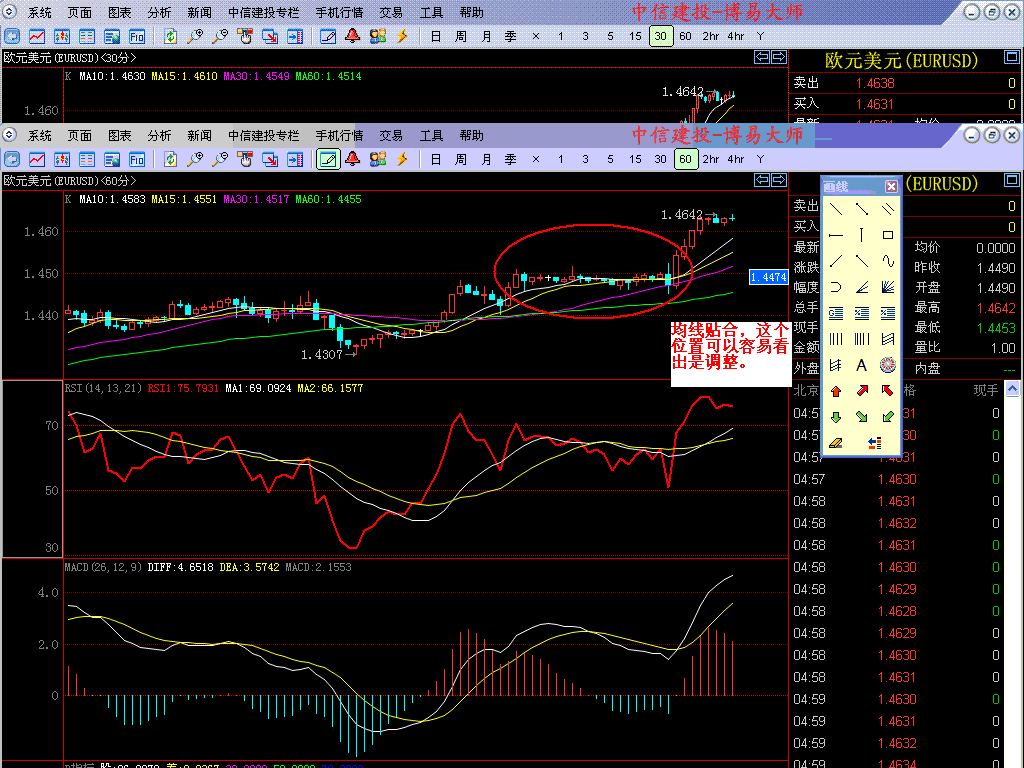Switch to weekly 周 period in front window

(x=460, y=159)
